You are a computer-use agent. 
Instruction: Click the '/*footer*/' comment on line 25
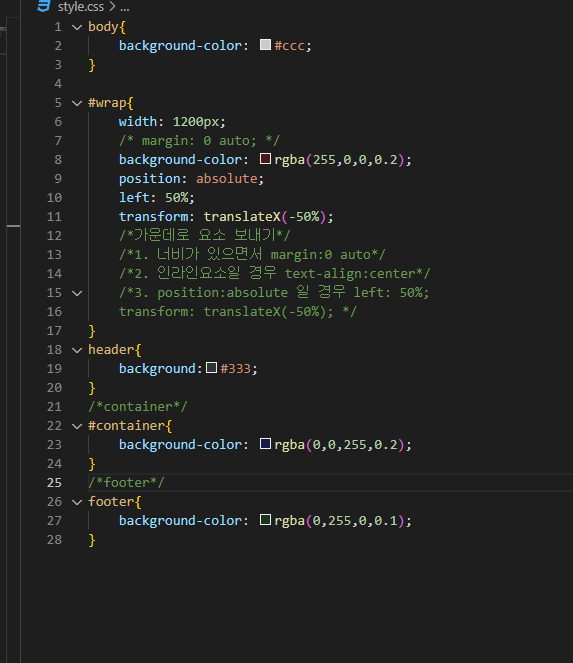point(126,483)
